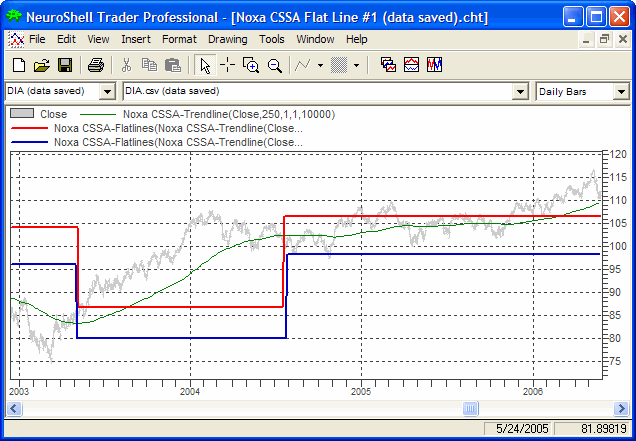Click the horizontal scrollbar thumb
The image size is (636, 441).
click(x=471, y=408)
